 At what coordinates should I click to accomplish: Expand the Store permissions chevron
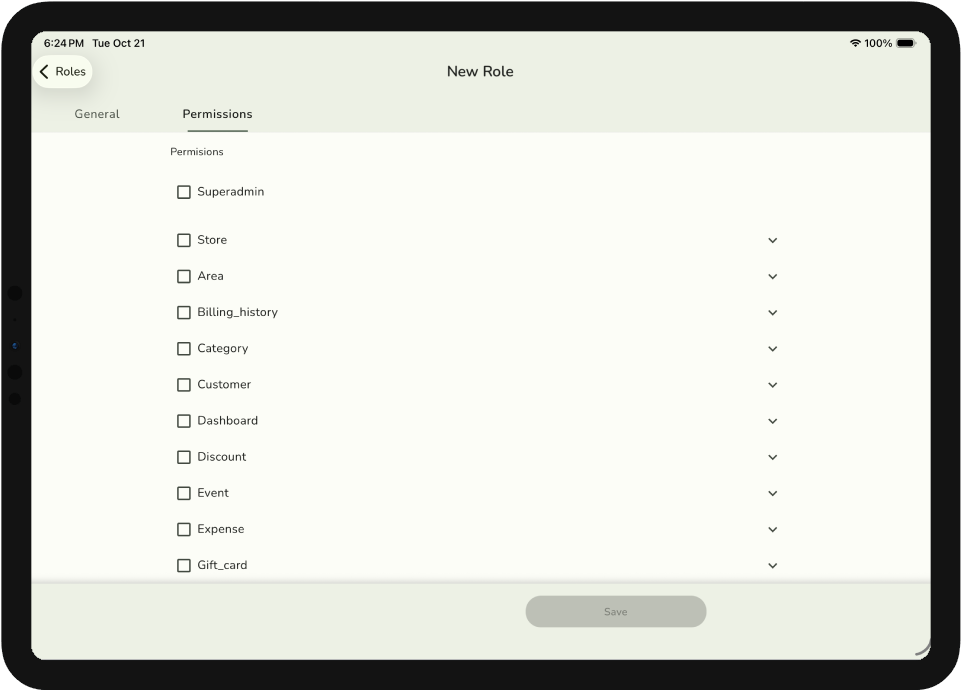(x=772, y=240)
